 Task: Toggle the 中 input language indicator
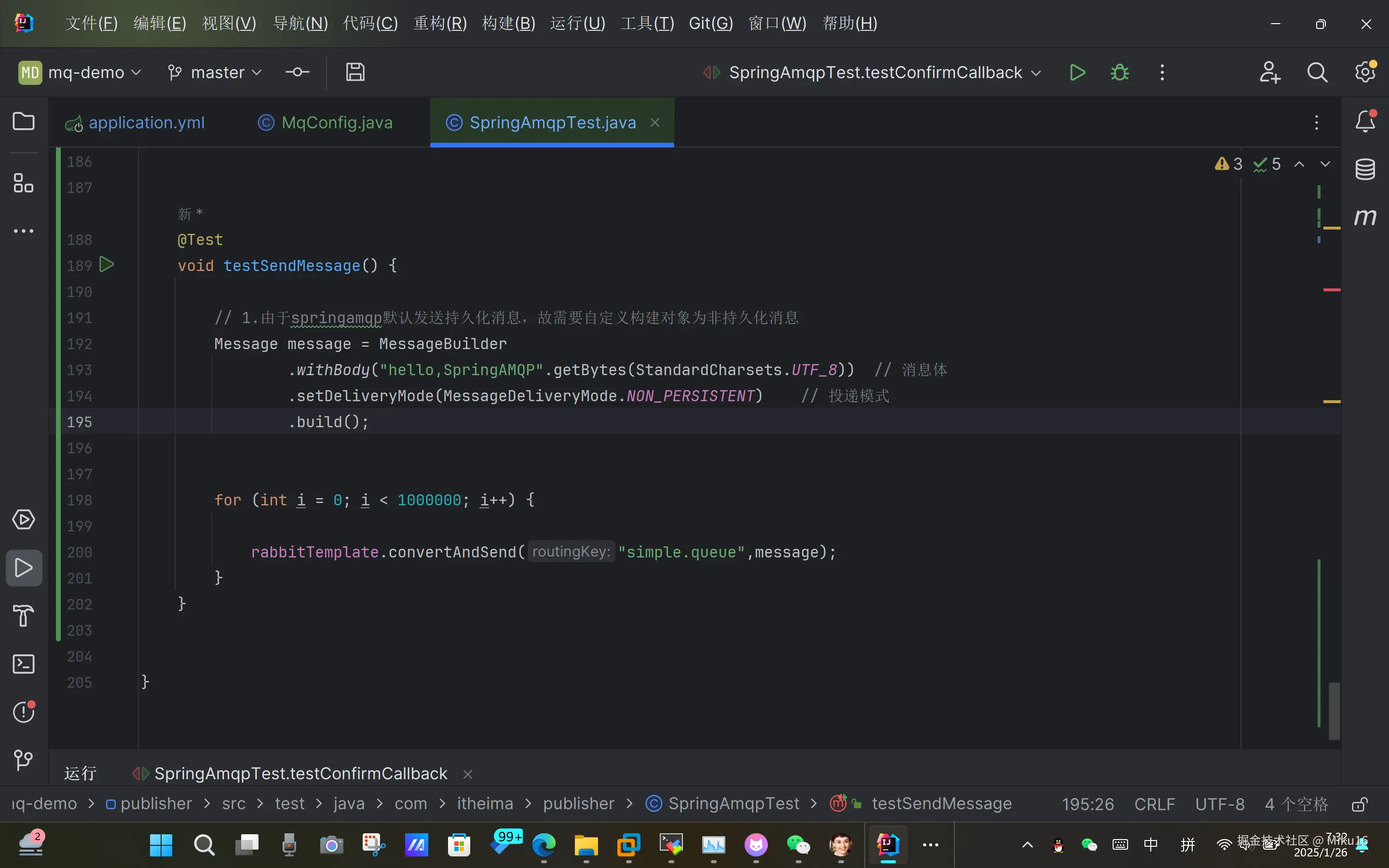pos(1151,844)
